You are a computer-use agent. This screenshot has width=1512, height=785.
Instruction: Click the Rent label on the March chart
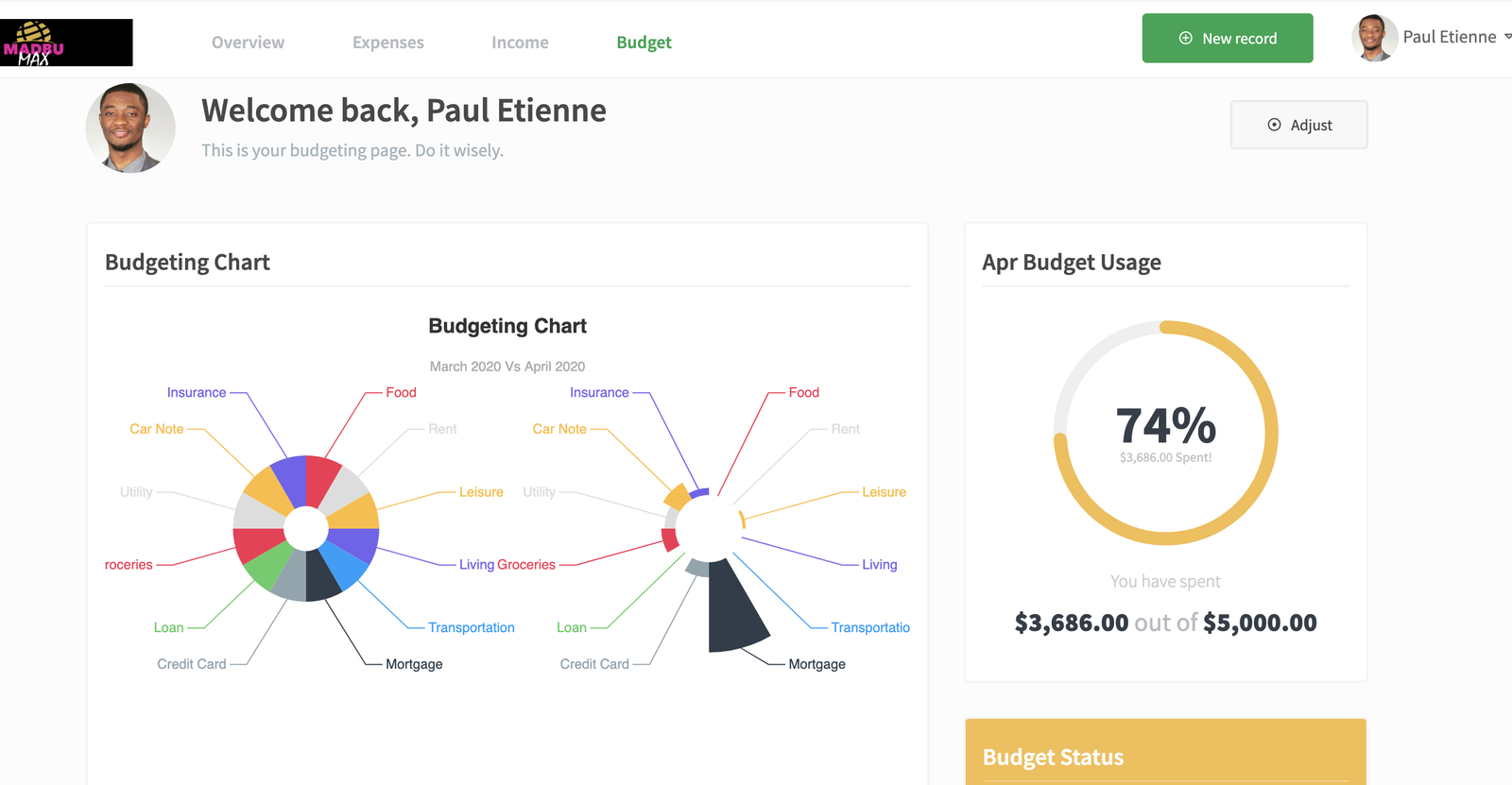(442, 429)
